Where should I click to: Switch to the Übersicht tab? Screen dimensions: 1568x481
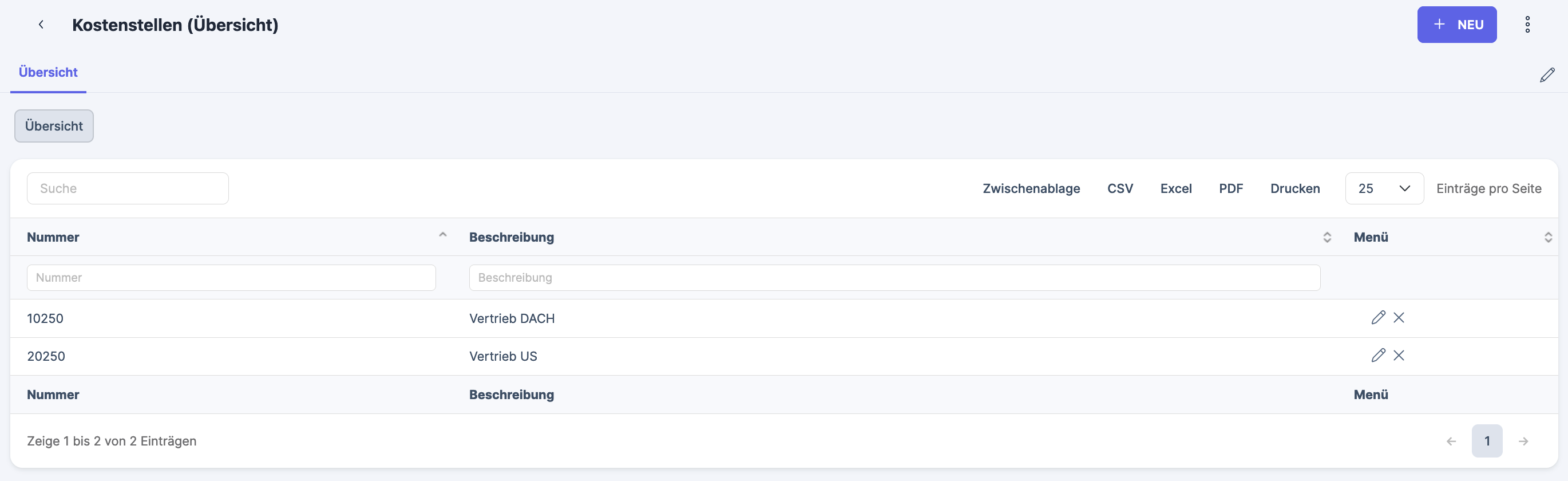point(48,73)
